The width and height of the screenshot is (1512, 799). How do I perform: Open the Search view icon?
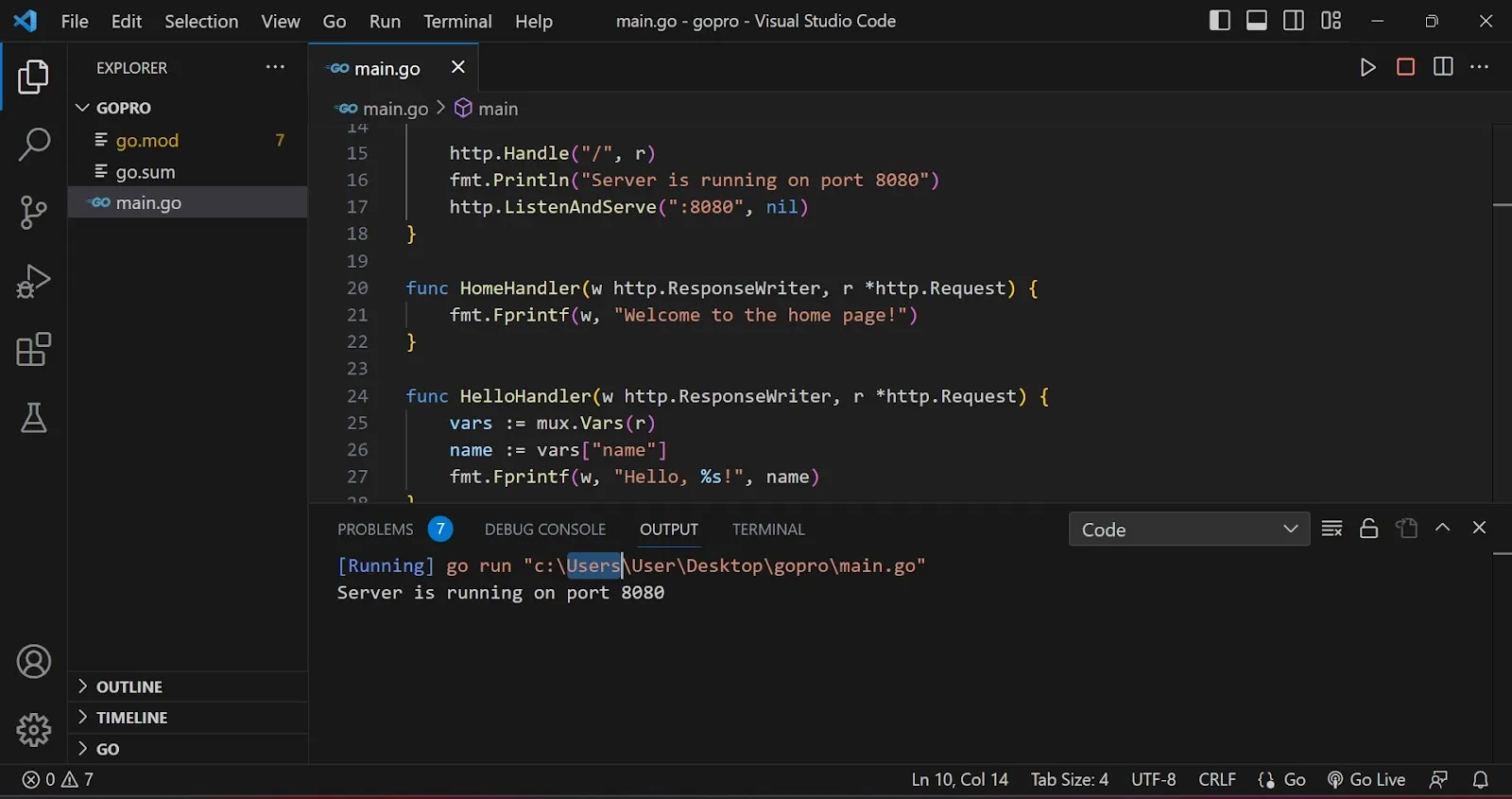34,145
